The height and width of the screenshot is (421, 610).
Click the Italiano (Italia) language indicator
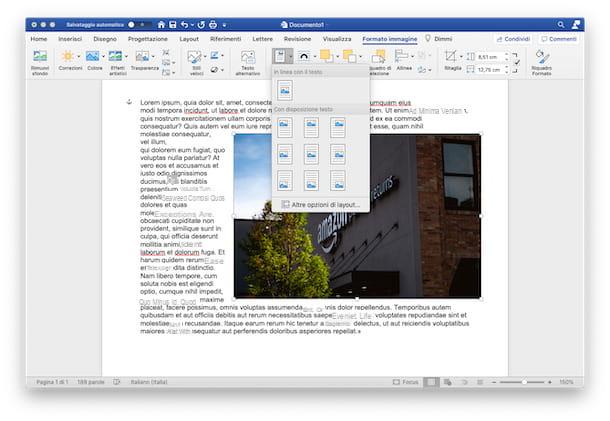(149, 382)
